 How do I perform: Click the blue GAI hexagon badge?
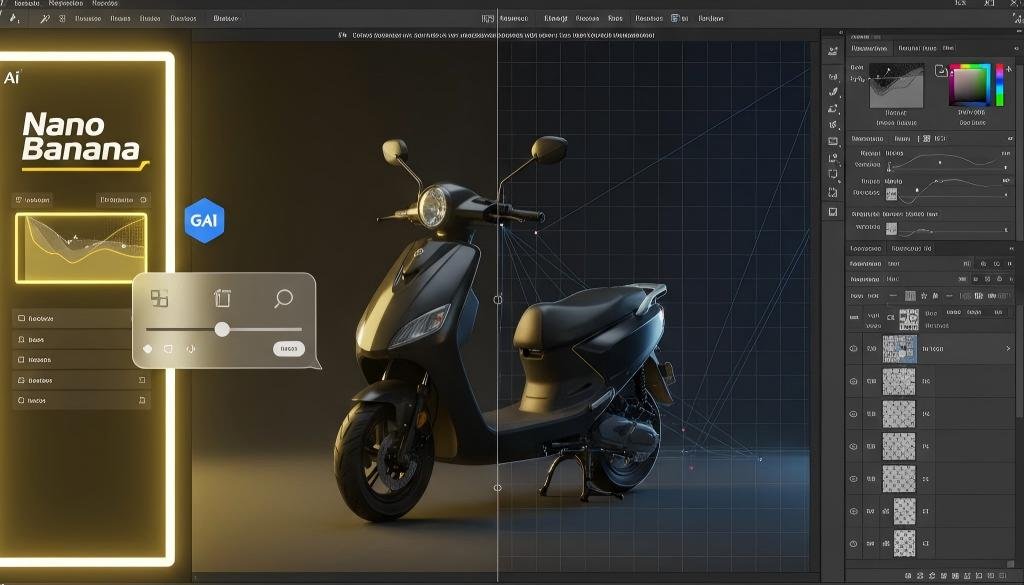point(204,220)
